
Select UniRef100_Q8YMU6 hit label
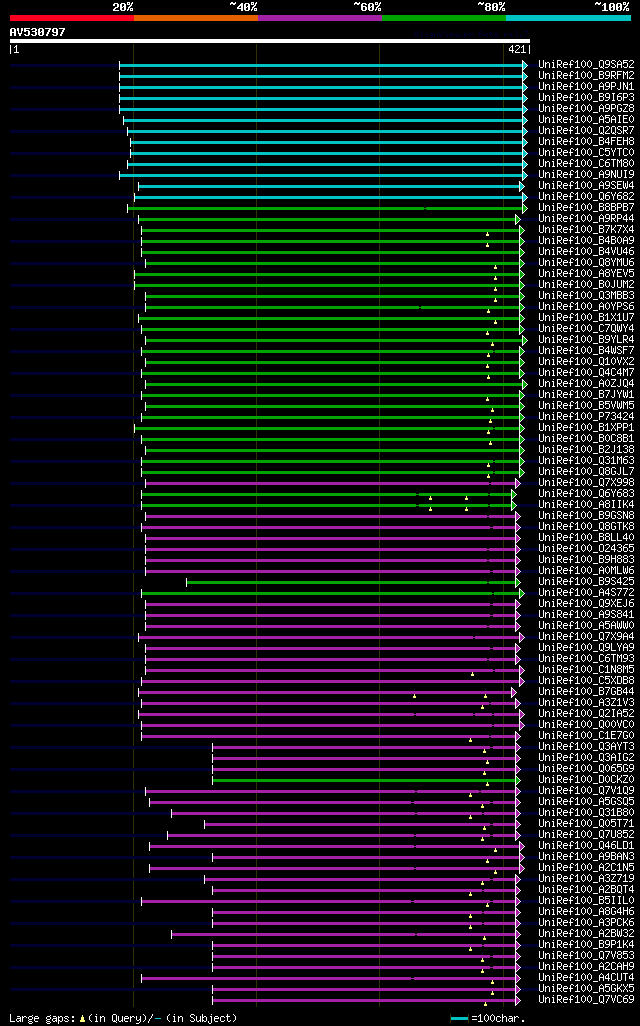click(586, 262)
